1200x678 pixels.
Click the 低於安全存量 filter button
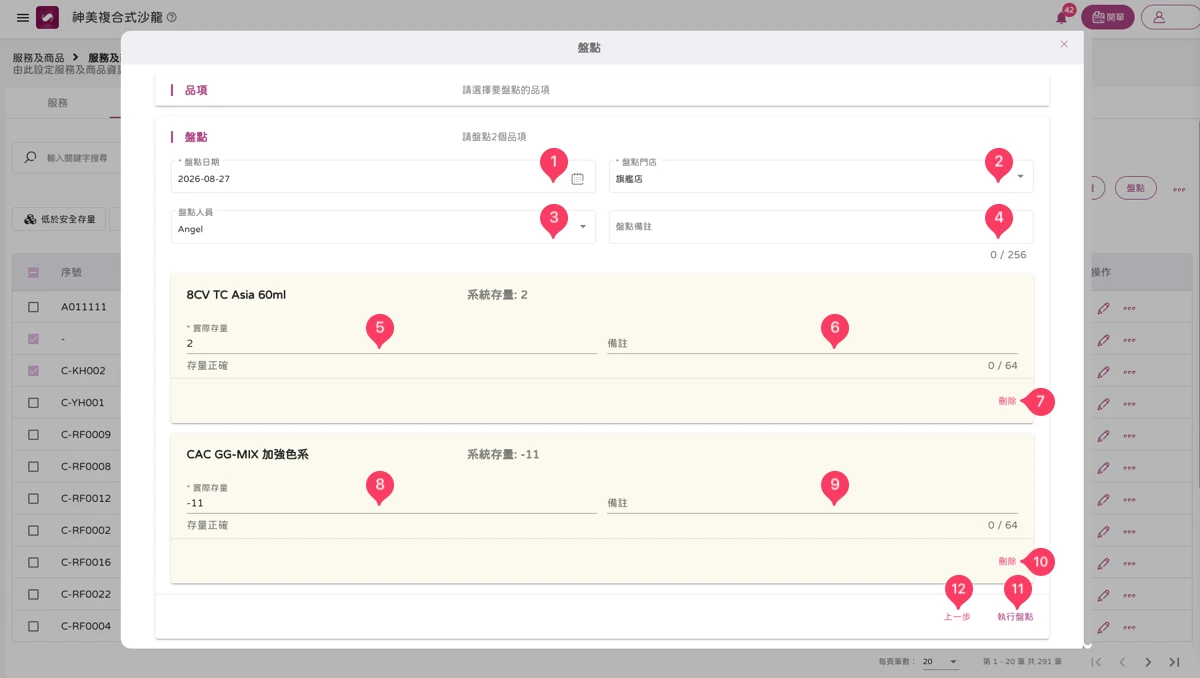tap(59, 219)
